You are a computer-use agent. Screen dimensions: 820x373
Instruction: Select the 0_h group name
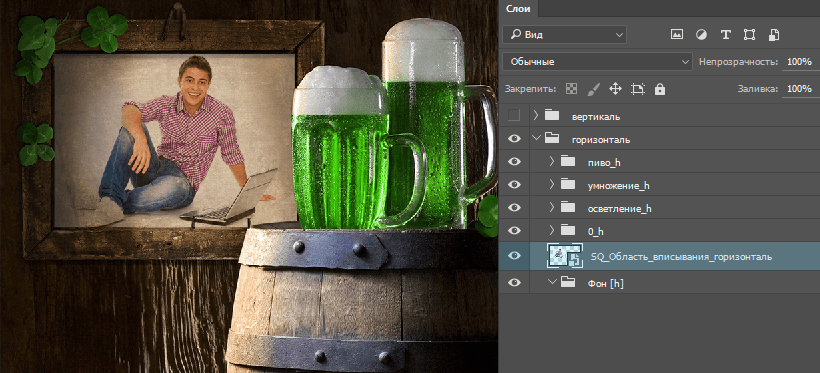click(596, 231)
